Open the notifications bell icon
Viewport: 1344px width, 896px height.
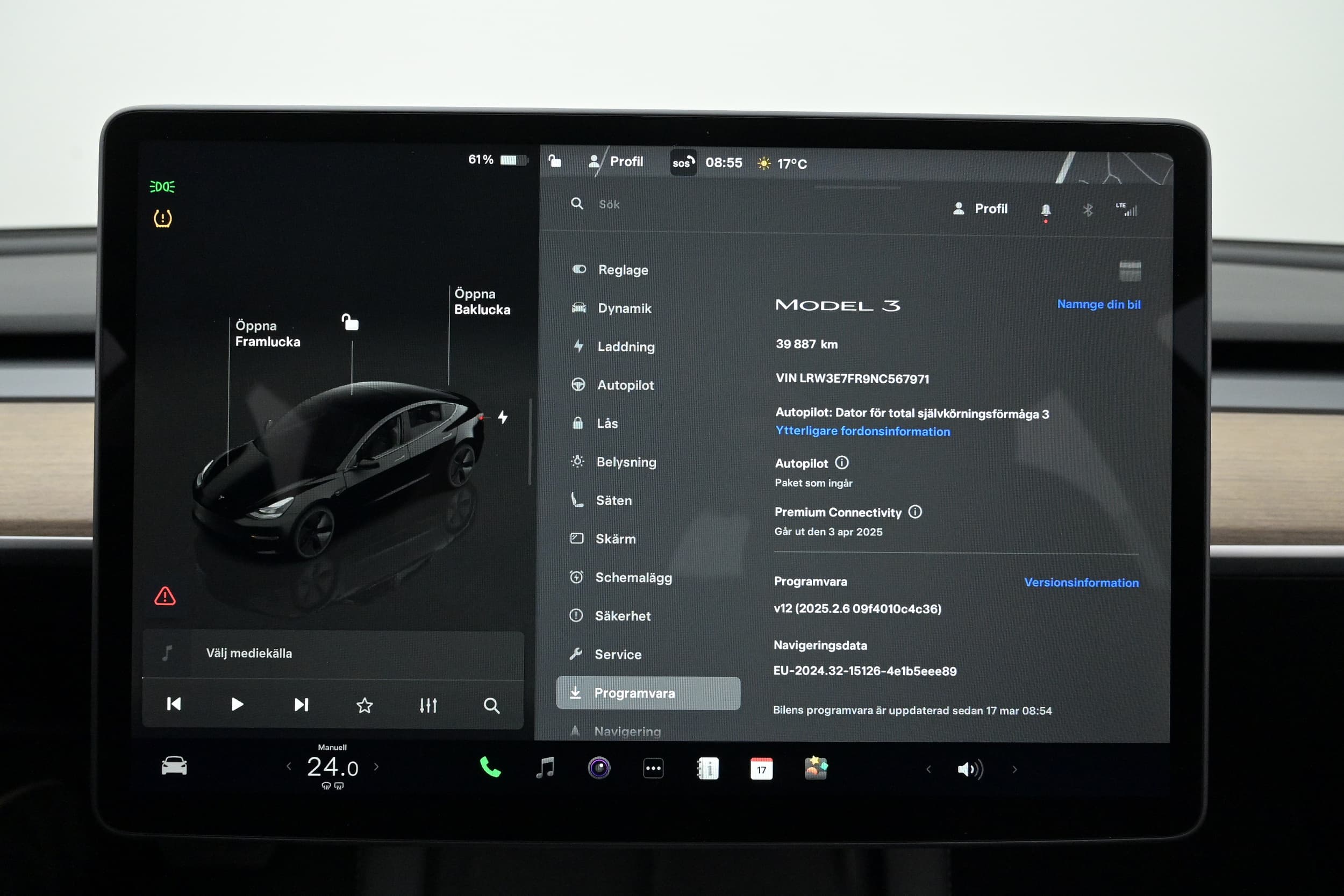click(1046, 211)
